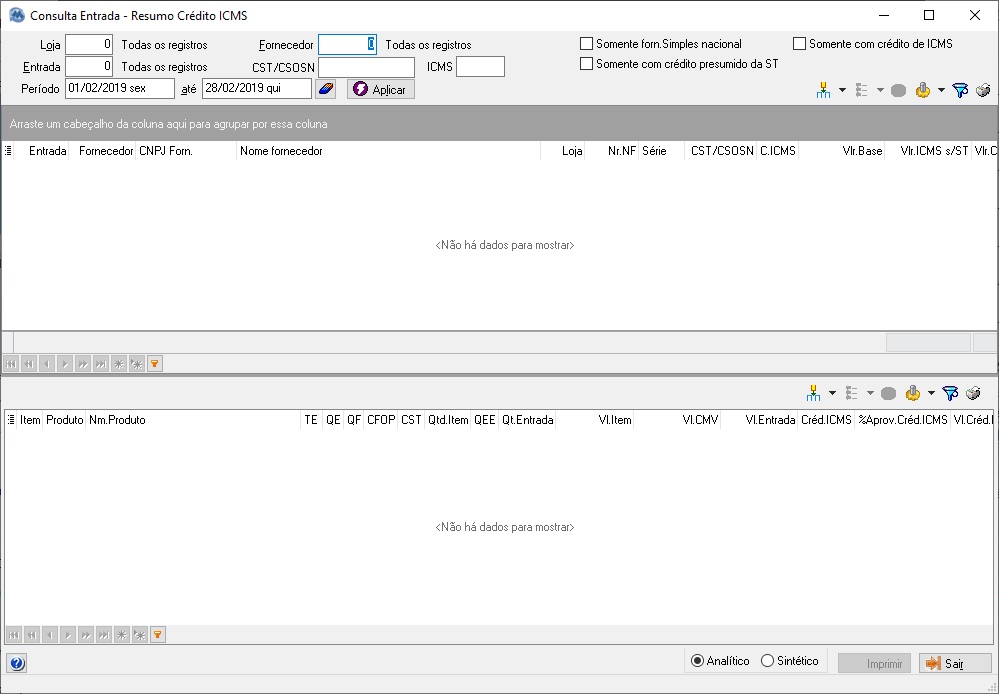999x694 pixels.
Task: Go to first record in items grid navigator
Action: pyautogui.click(x=13, y=635)
